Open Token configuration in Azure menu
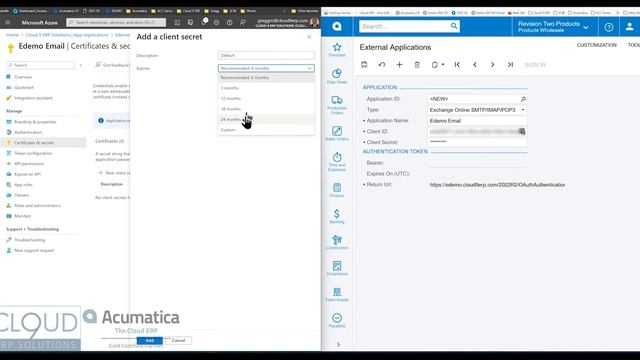This screenshot has height=360, width=640. 33,153
